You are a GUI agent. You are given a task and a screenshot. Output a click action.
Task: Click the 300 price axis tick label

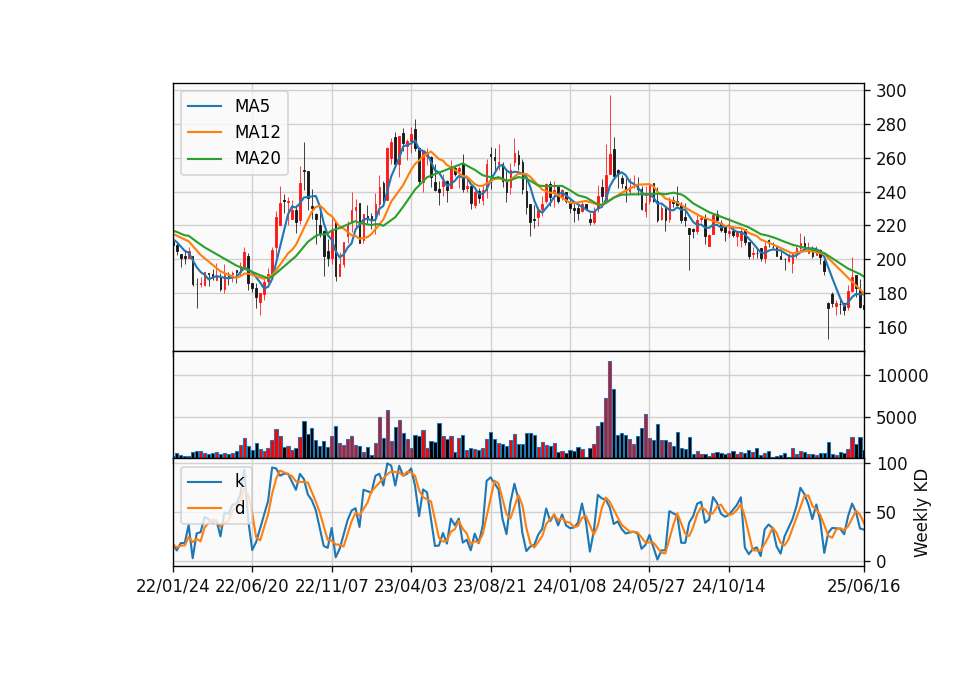(x=891, y=91)
